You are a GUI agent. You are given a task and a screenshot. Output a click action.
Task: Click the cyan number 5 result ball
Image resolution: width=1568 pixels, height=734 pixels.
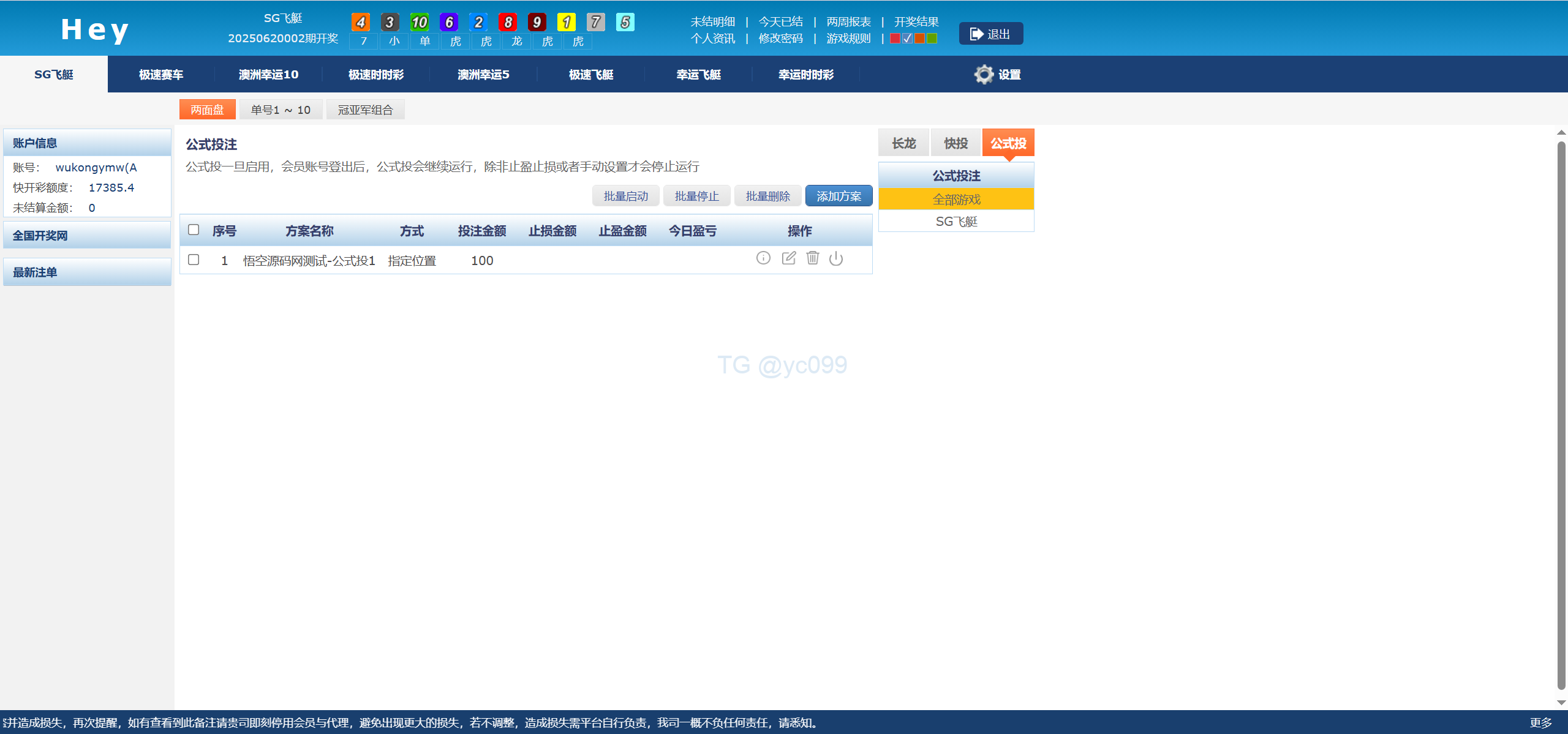pos(625,23)
